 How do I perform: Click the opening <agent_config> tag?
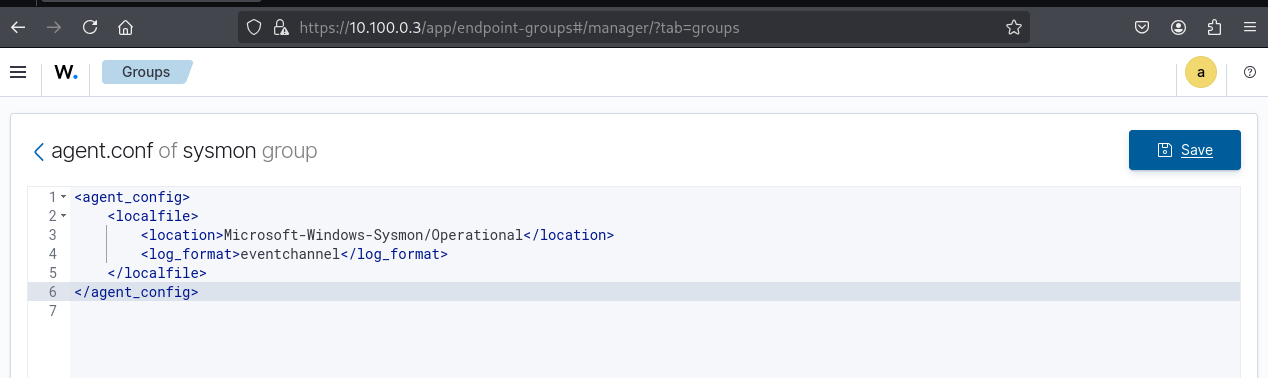[x=132, y=197]
